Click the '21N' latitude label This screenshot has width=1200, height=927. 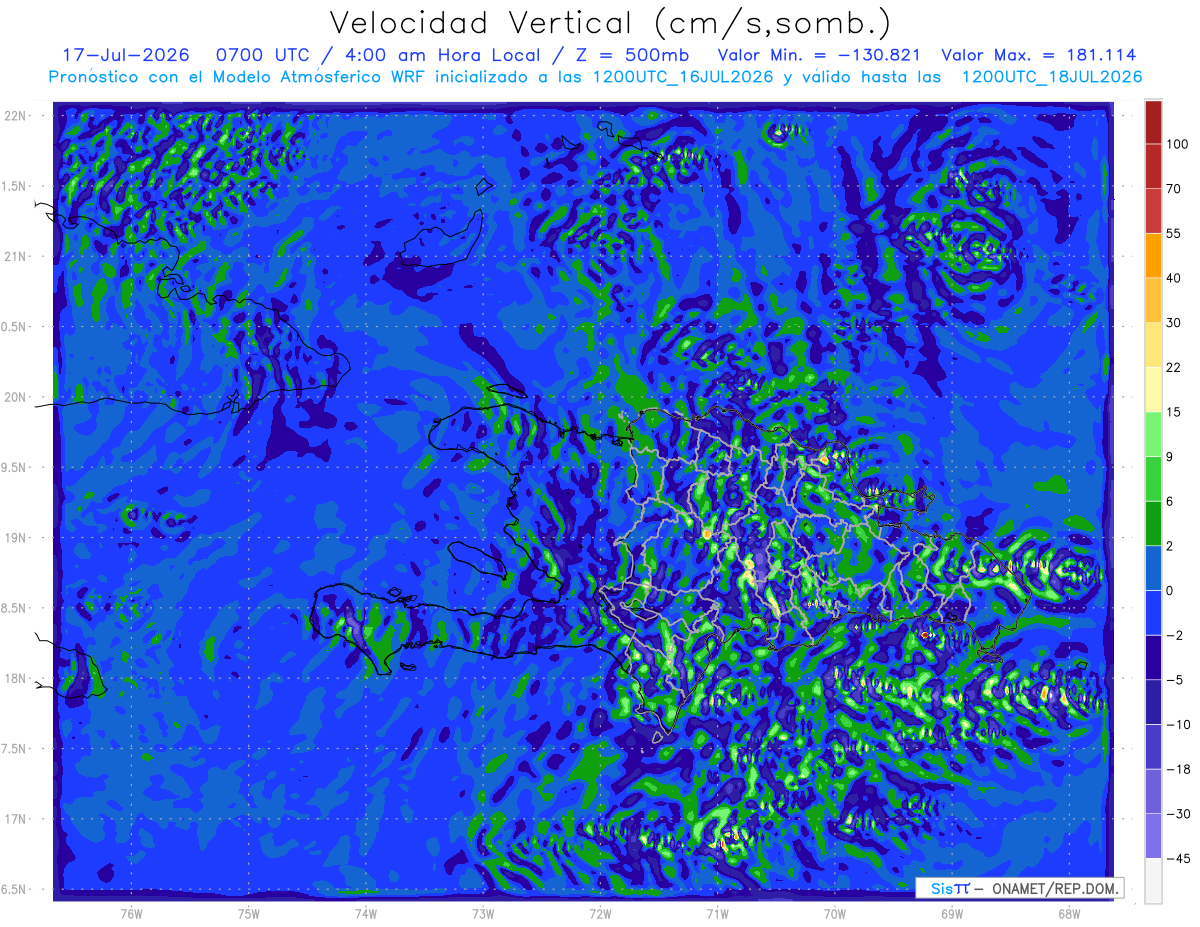[15, 256]
